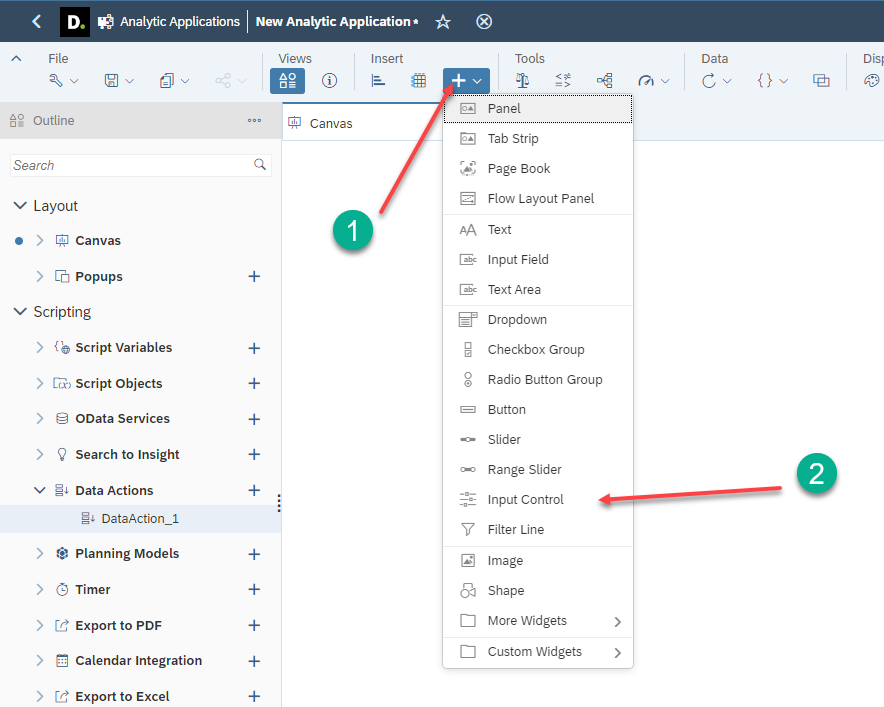Select DataAction_1 in the outline
Viewport: 884px width, 707px height.
tap(140, 519)
